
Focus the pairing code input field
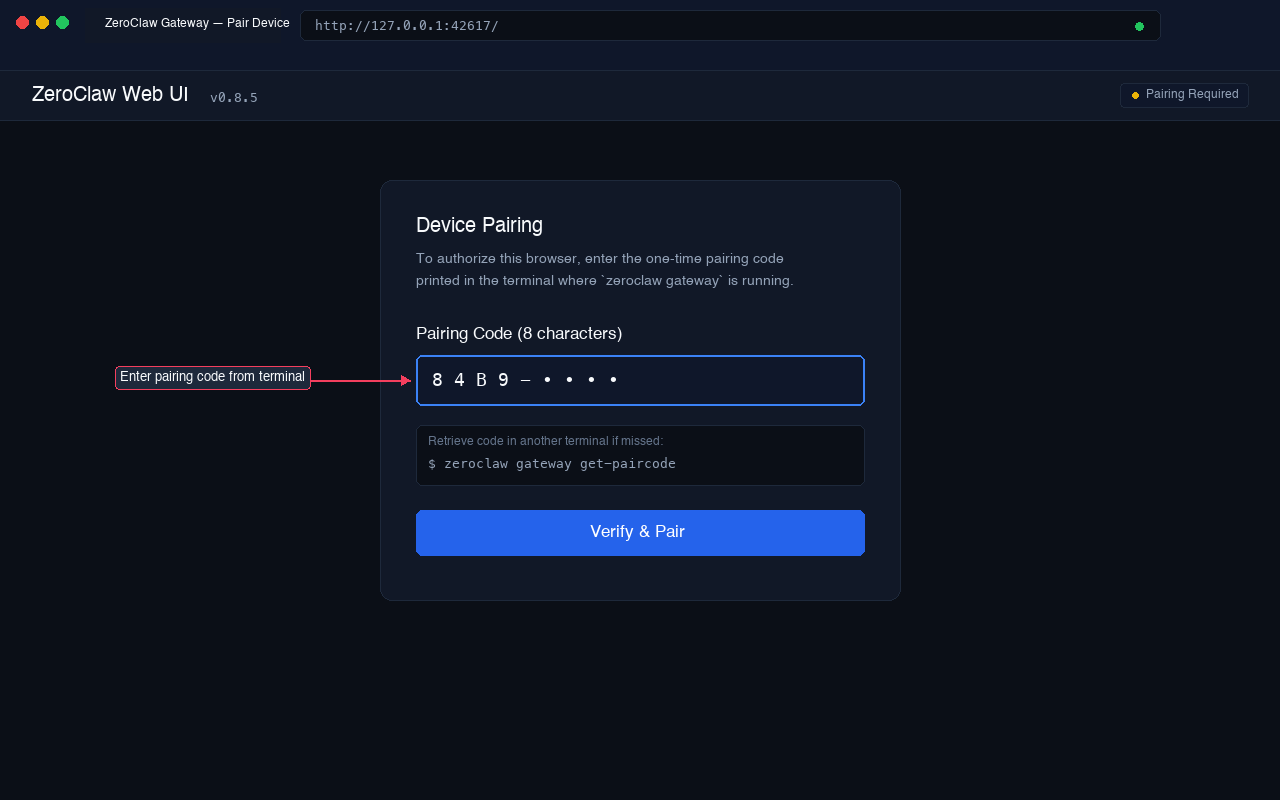coord(640,380)
